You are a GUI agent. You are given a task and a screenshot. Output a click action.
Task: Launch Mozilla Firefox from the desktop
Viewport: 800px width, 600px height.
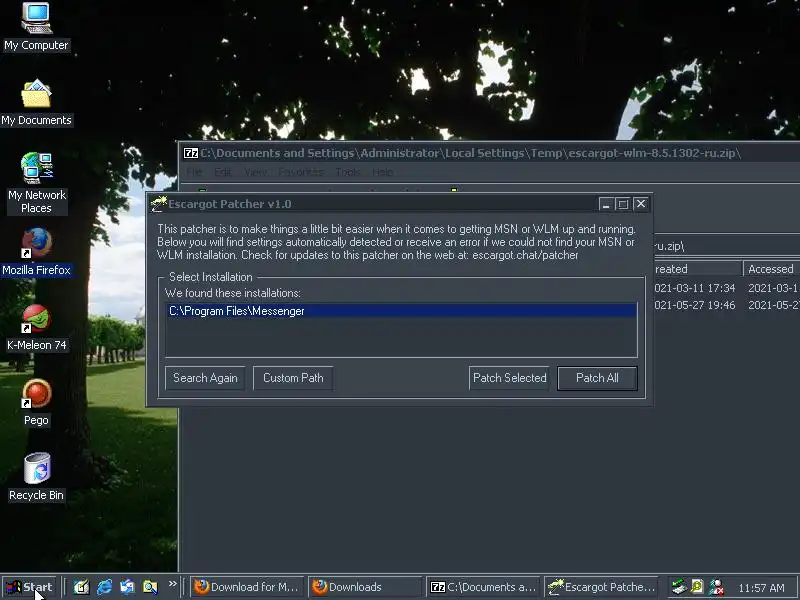(x=36, y=252)
